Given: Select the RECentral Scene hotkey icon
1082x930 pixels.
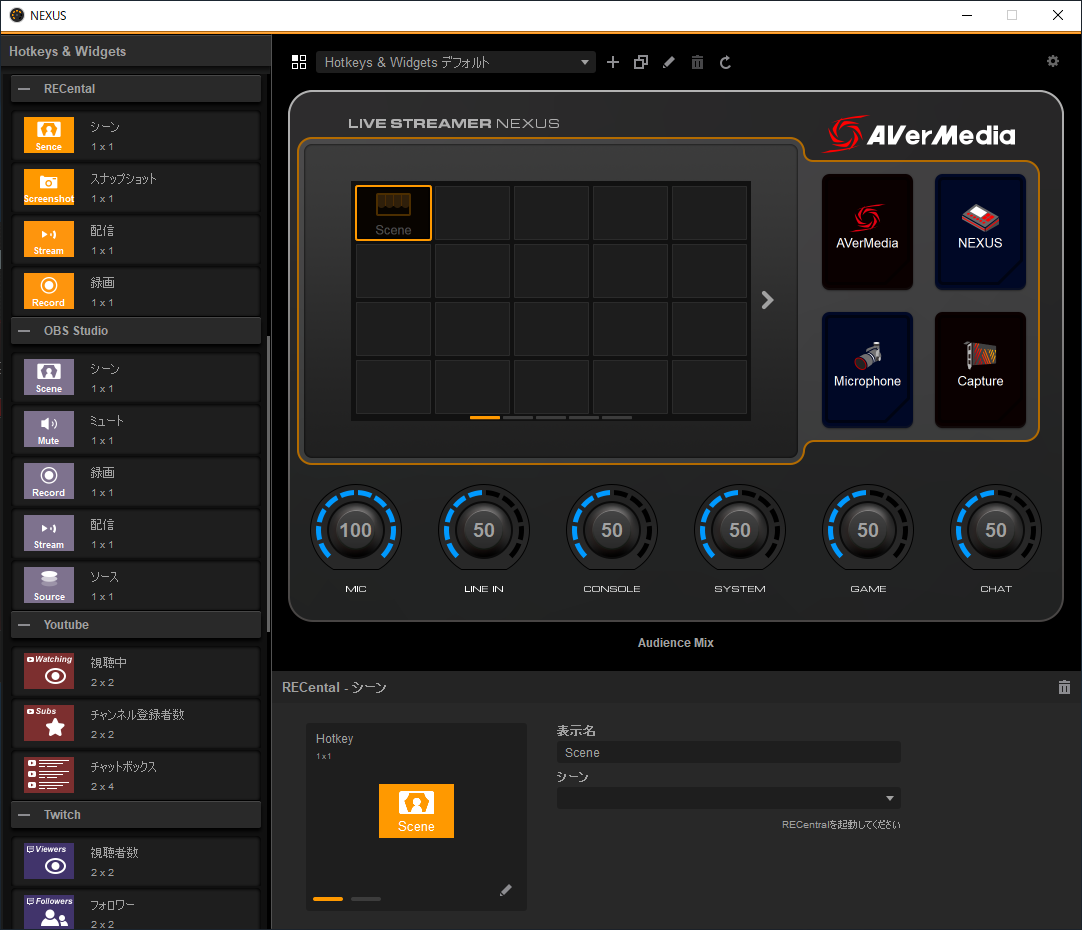Looking at the screenshot, I should point(48,135).
